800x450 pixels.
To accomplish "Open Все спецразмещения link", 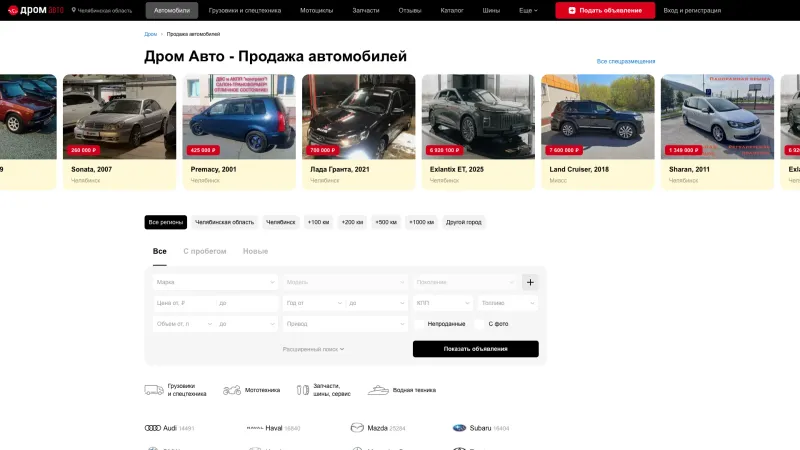I will click(x=626, y=61).
